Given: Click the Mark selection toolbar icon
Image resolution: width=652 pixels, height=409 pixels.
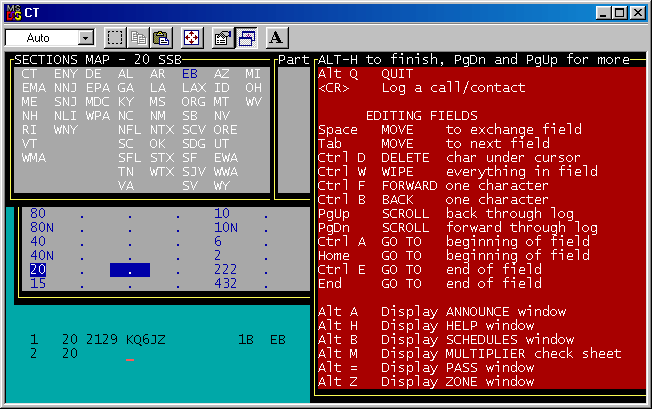Looking at the screenshot, I should point(114,38).
